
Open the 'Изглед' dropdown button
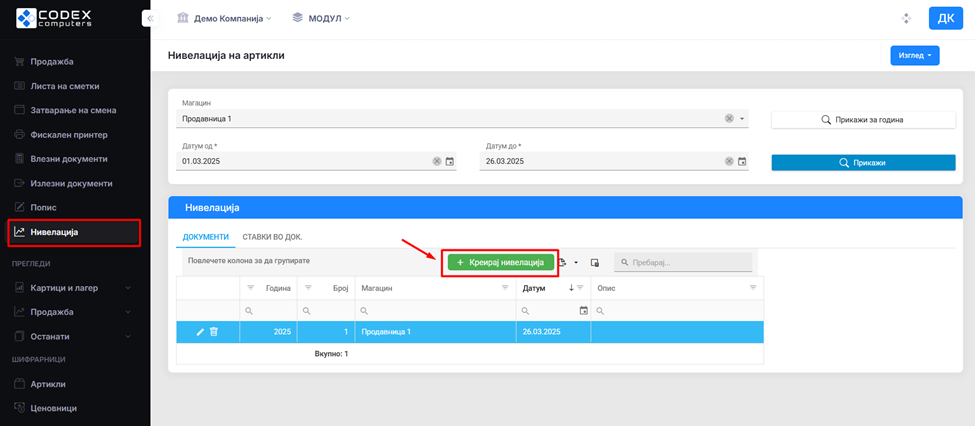coord(914,56)
